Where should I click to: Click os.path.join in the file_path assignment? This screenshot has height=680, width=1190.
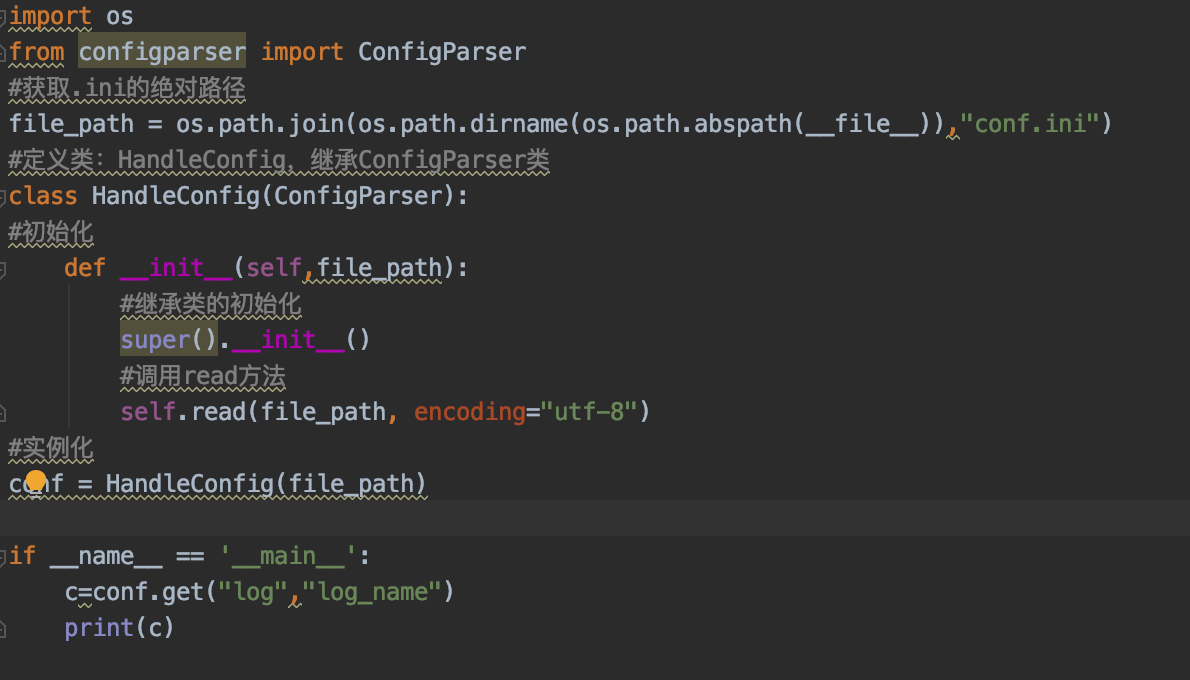tap(260, 124)
